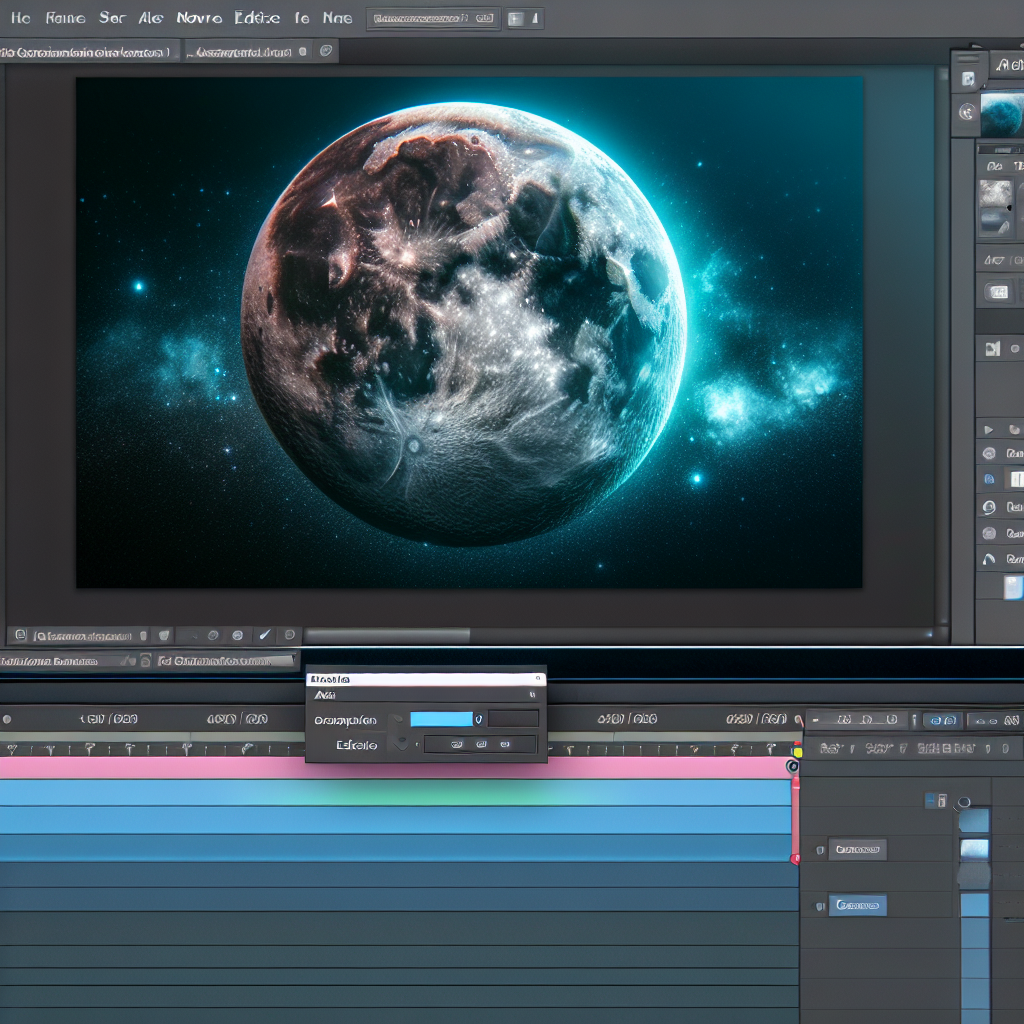Open the "Novro" menu in the menu bar

(199, 18)
